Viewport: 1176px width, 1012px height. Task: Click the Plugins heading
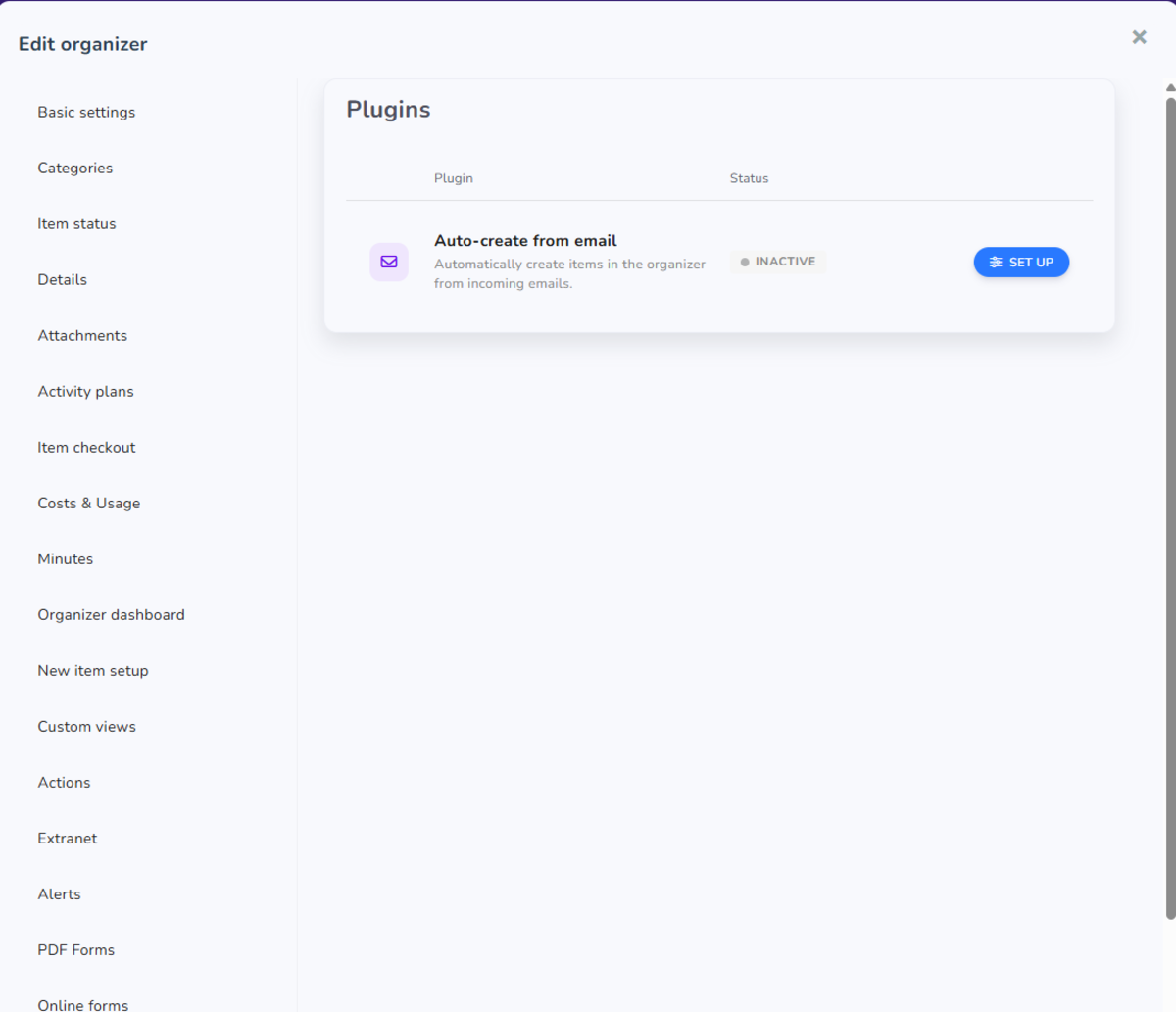click(x=388, y=109)
